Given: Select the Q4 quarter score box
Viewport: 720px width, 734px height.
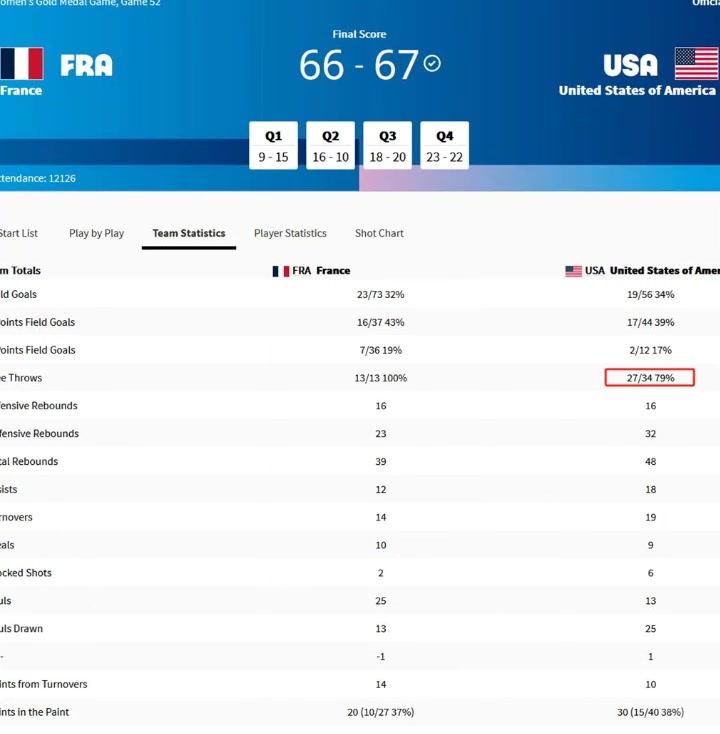Looking at the screenshot, I should [445, 146].
